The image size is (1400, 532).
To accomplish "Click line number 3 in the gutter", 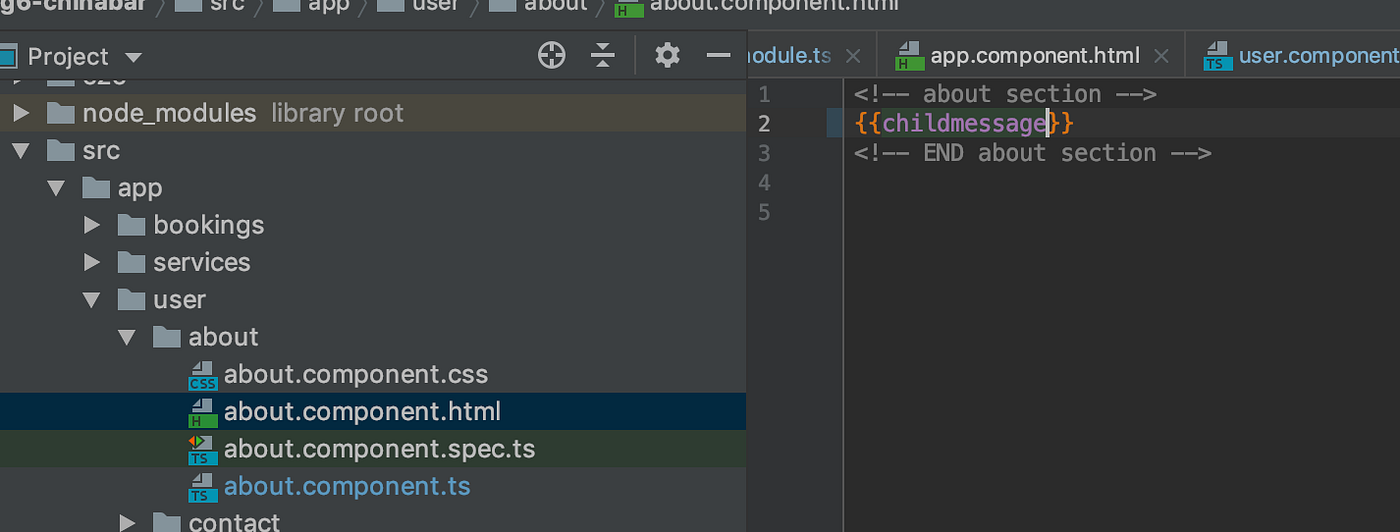I will click(x=764, y=153).
